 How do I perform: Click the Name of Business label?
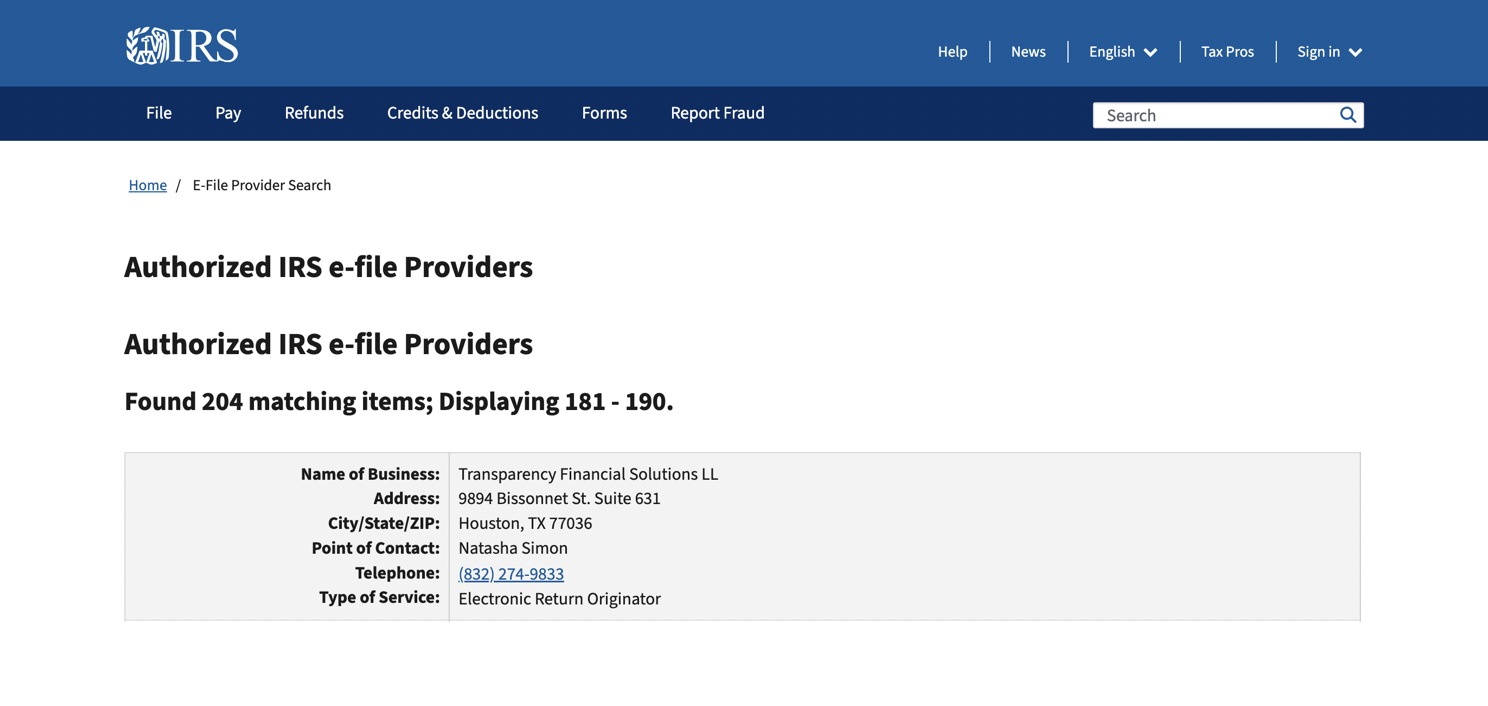coord(370,474)
